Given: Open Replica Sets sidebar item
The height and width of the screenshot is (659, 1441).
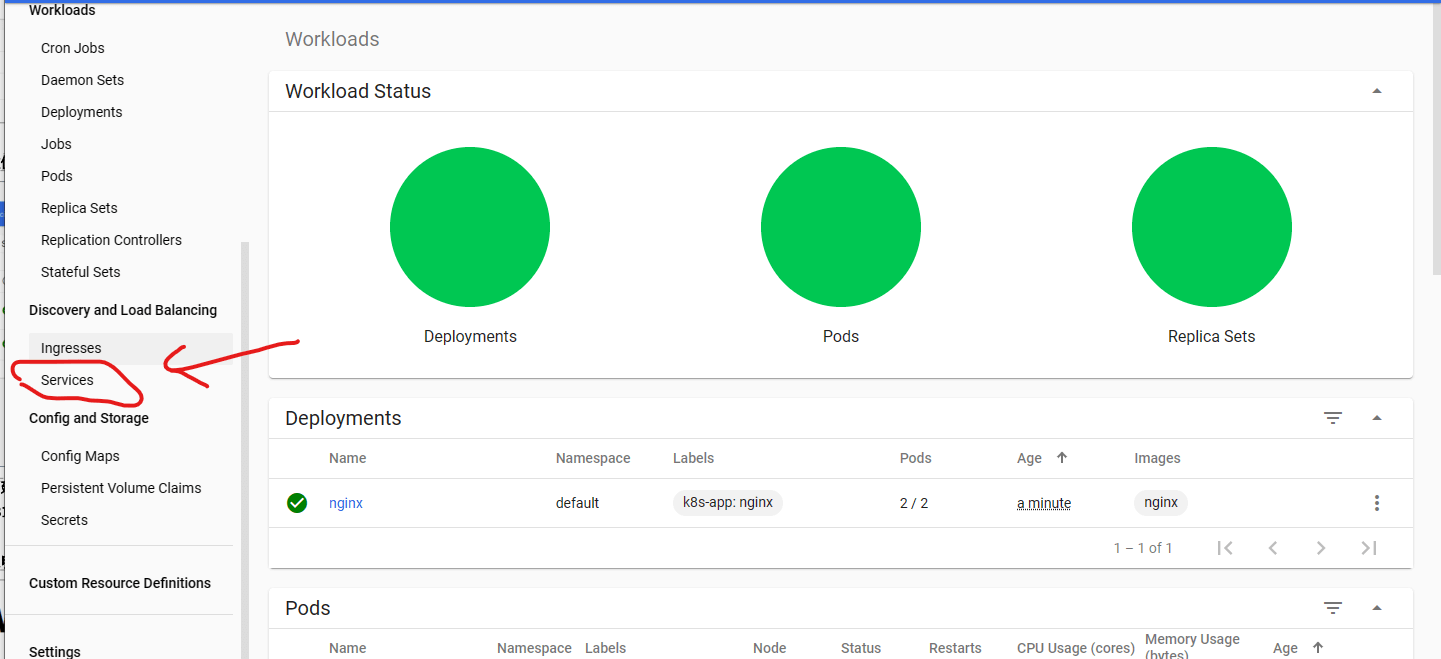Looking at the screenshot, I should pos(79,208).
